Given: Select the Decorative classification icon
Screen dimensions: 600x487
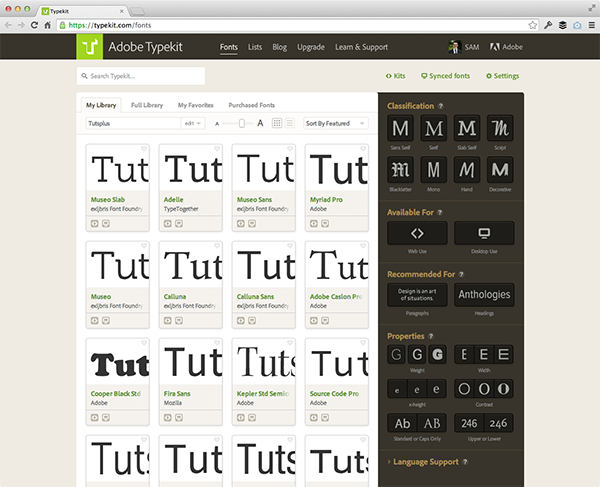Looking at the screenshot, I should point(500,169).
